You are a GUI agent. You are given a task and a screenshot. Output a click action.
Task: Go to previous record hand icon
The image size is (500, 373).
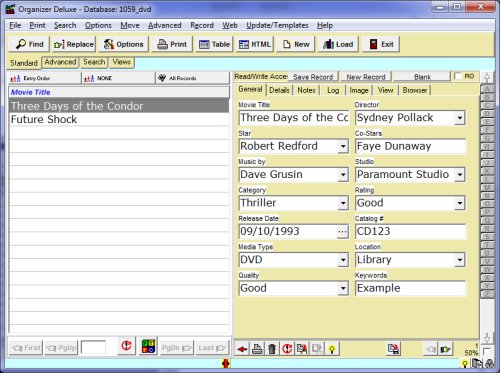tap(430, 349)
